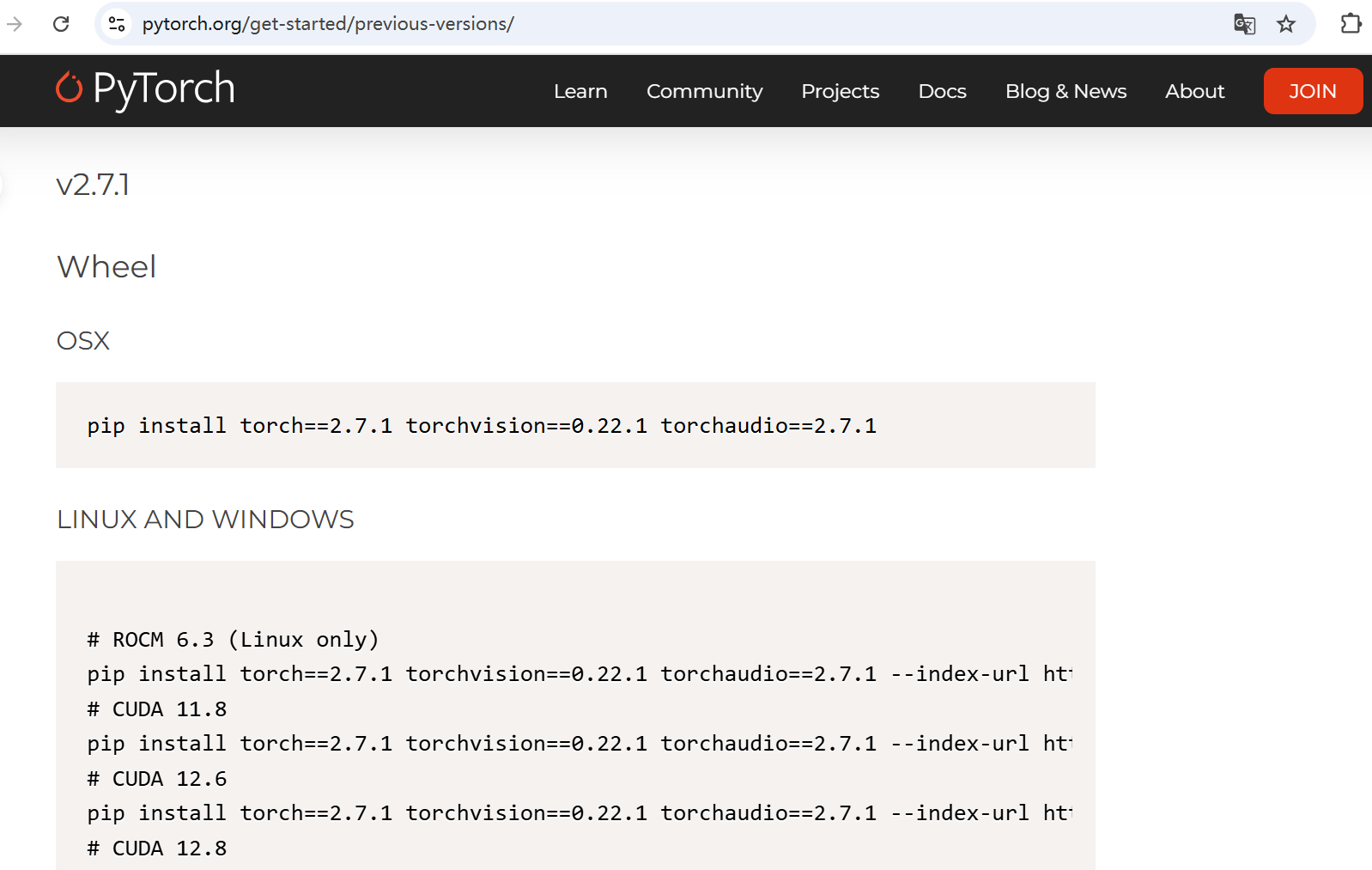This screenshot has width=1372, height=870.
Task: Click the red JOIN button
Action: [1313, 91]
